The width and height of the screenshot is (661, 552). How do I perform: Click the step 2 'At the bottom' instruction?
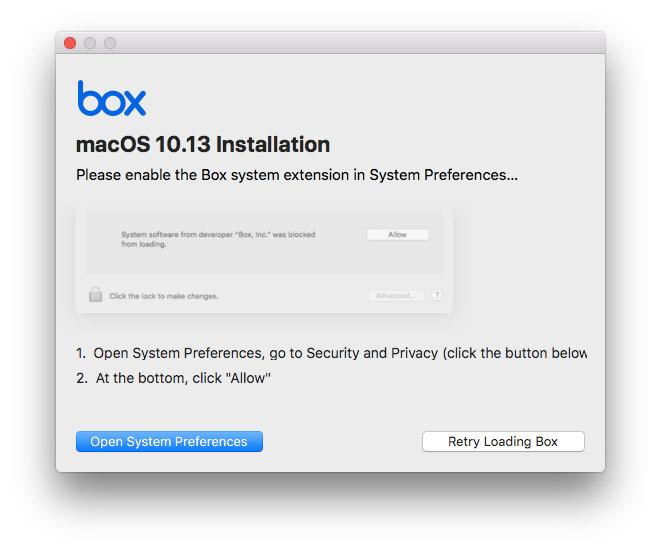coord(183,378)
